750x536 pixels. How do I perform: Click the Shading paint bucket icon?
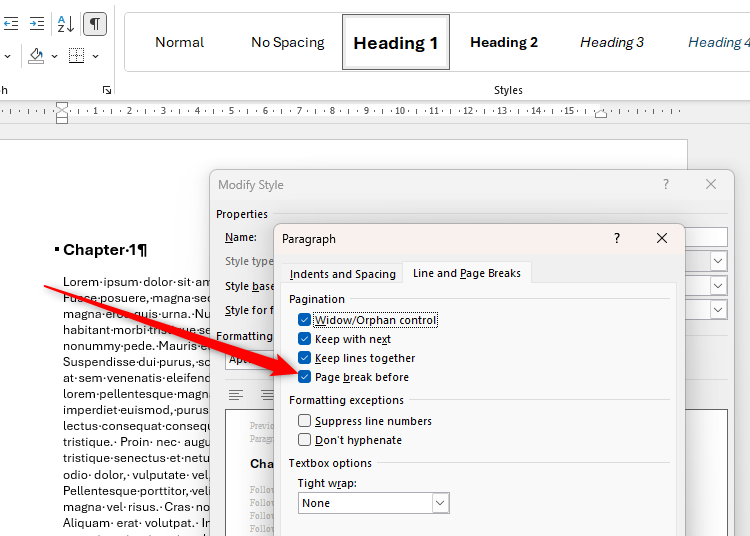[36, 56]
